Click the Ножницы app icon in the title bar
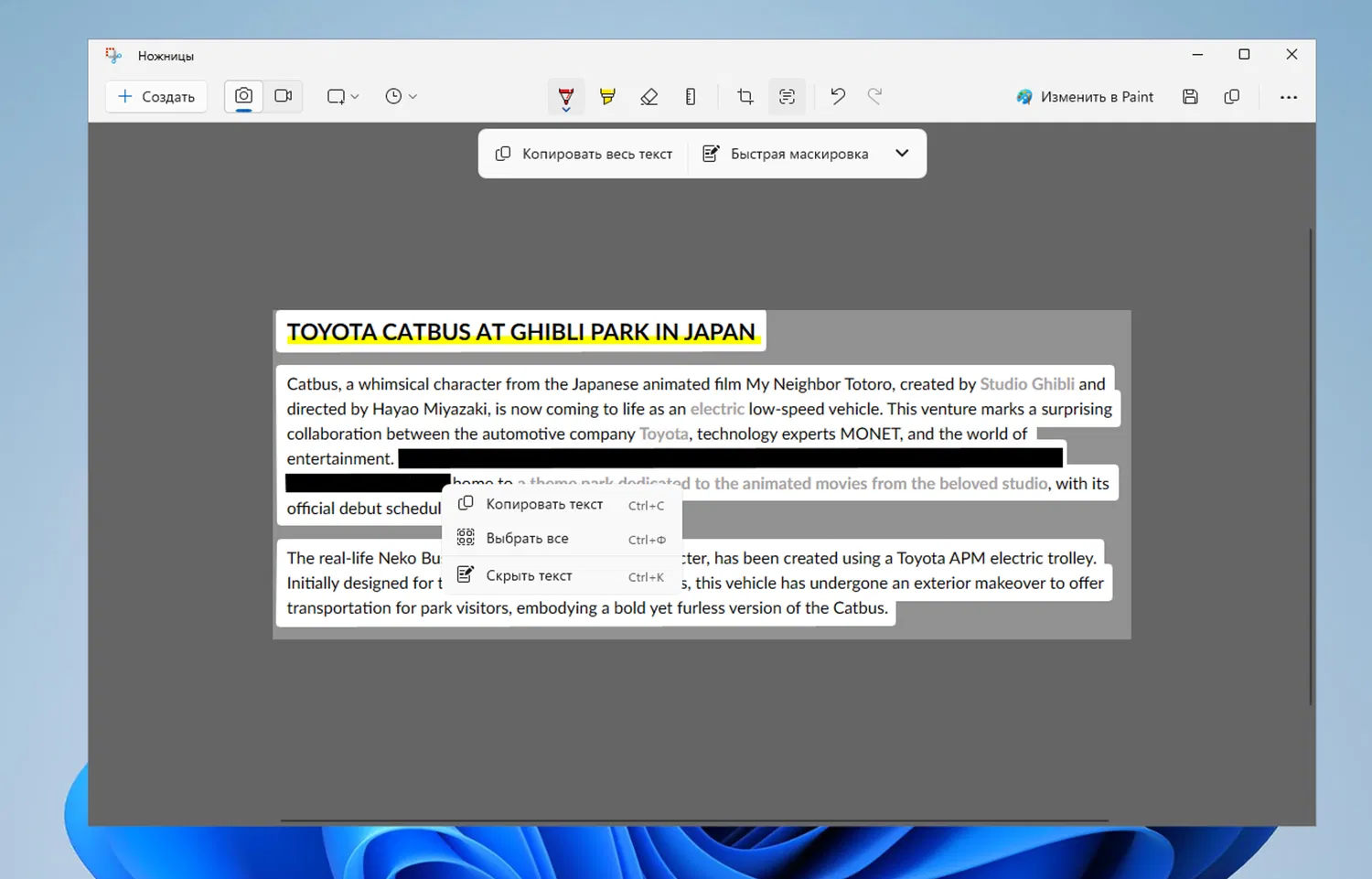Screen dimensions: 1372x879 pyautogui.click(x=113, y=56)
